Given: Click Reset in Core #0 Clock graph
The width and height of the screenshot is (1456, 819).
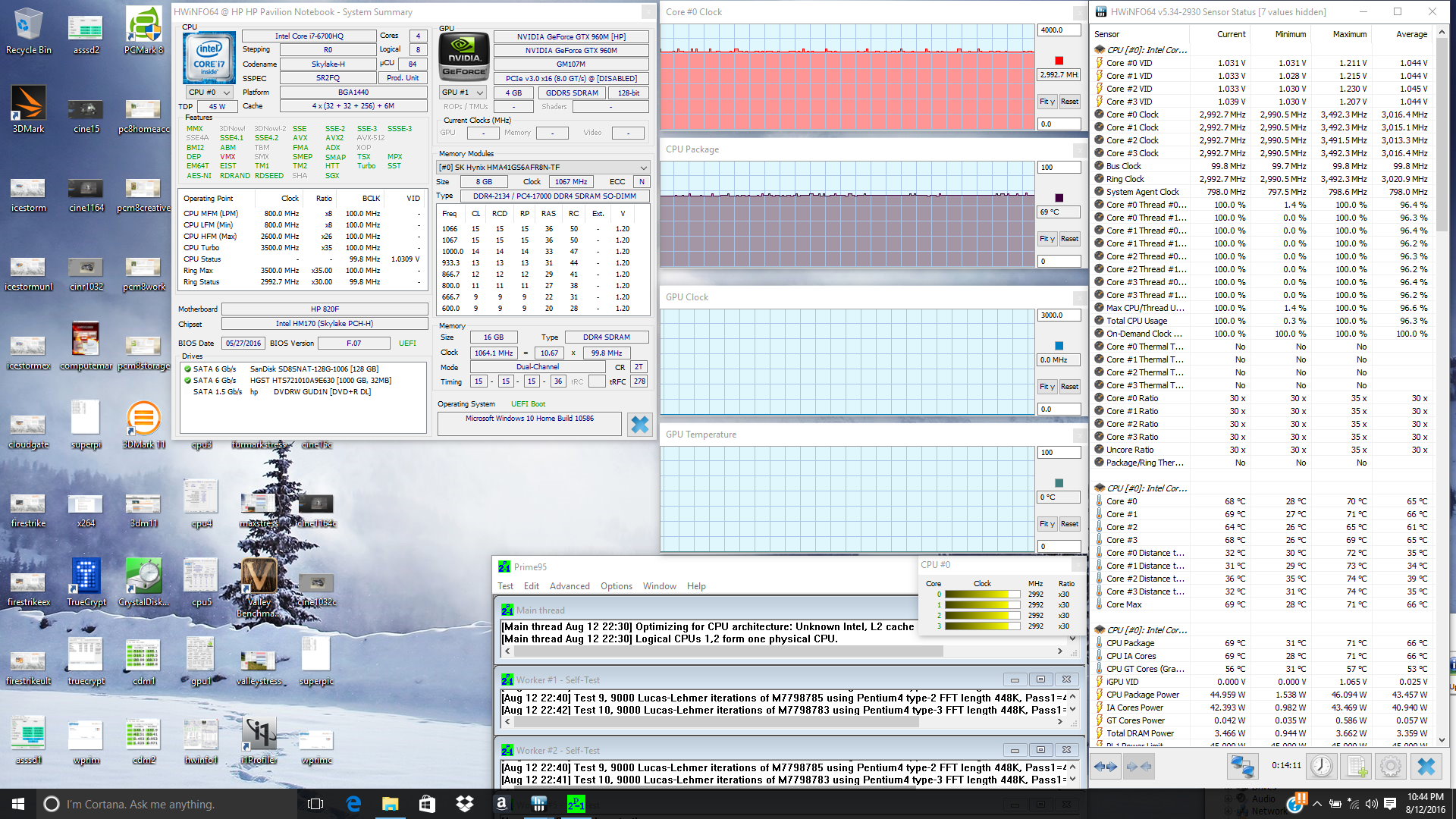Looking at the screenshot, I should (x=1069, y=102).
